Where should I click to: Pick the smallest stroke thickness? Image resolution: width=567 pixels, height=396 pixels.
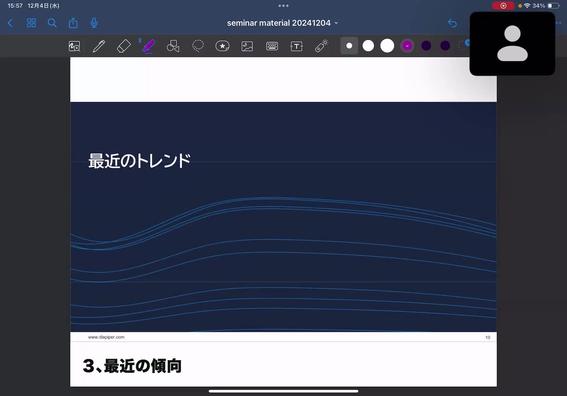click(x=349, y=46)
